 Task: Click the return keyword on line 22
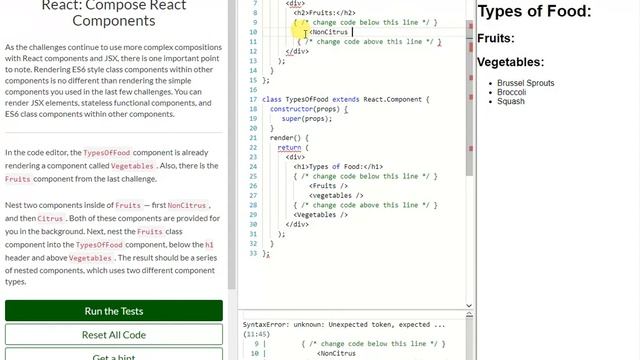click(289, 147)
